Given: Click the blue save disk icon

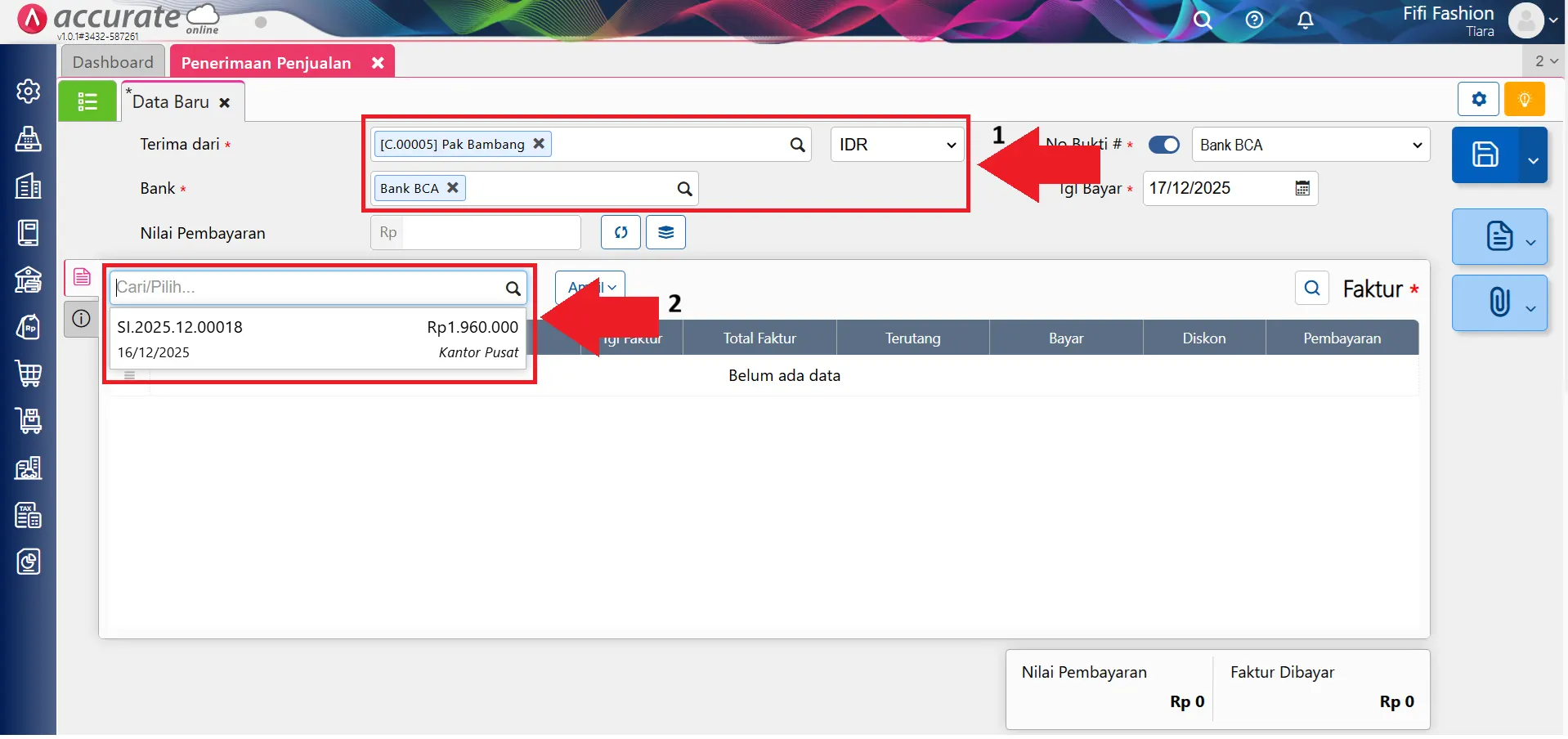Looking at the screenshot, I should point(1485,155).
